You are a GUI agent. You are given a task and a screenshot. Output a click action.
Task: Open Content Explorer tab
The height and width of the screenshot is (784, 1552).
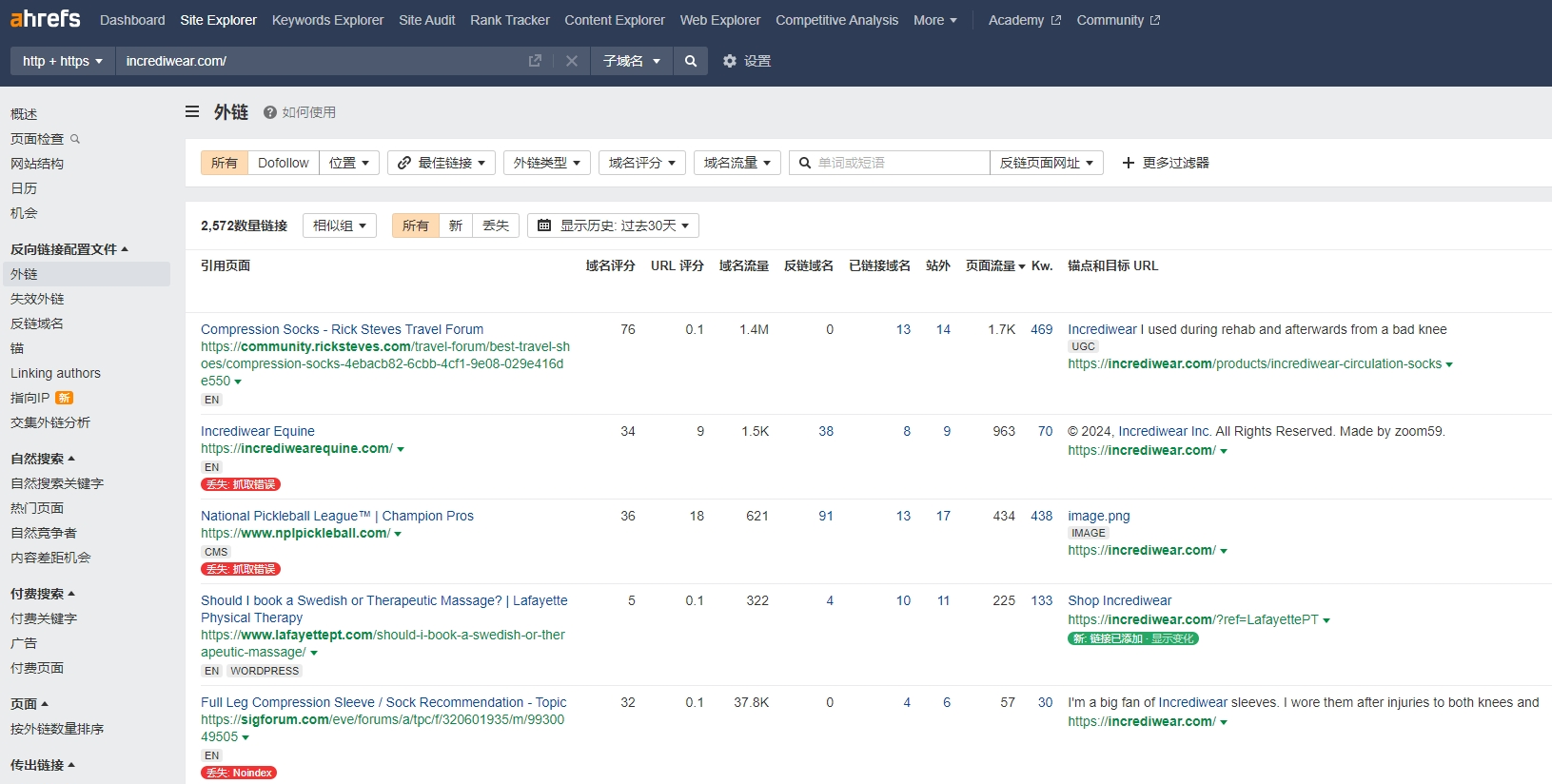click(x=615, y=20)
